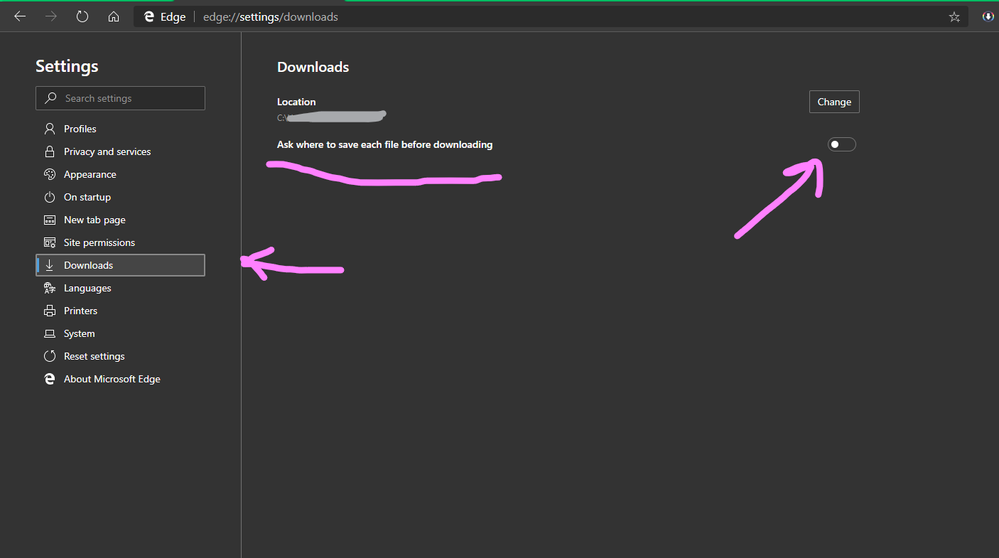
Task: Focus the Search settings field
Action: (x=120, y=98)
